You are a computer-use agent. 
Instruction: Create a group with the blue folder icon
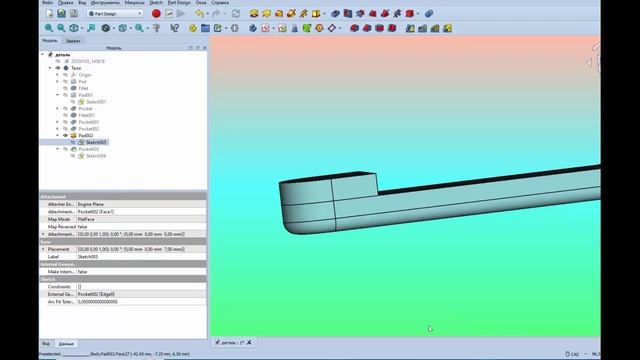(x=205, y=28)
